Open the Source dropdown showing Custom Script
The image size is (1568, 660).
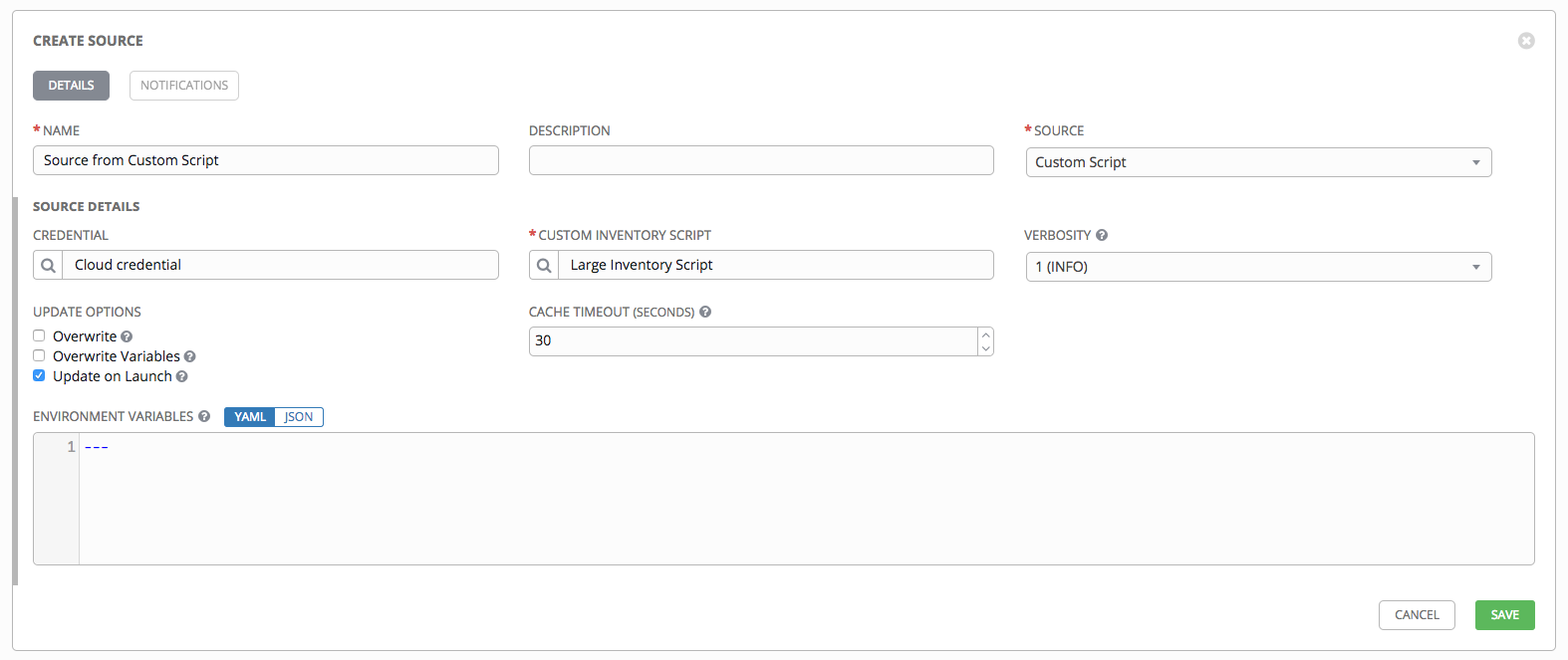pyautogui.click(x=1258, y=162)
